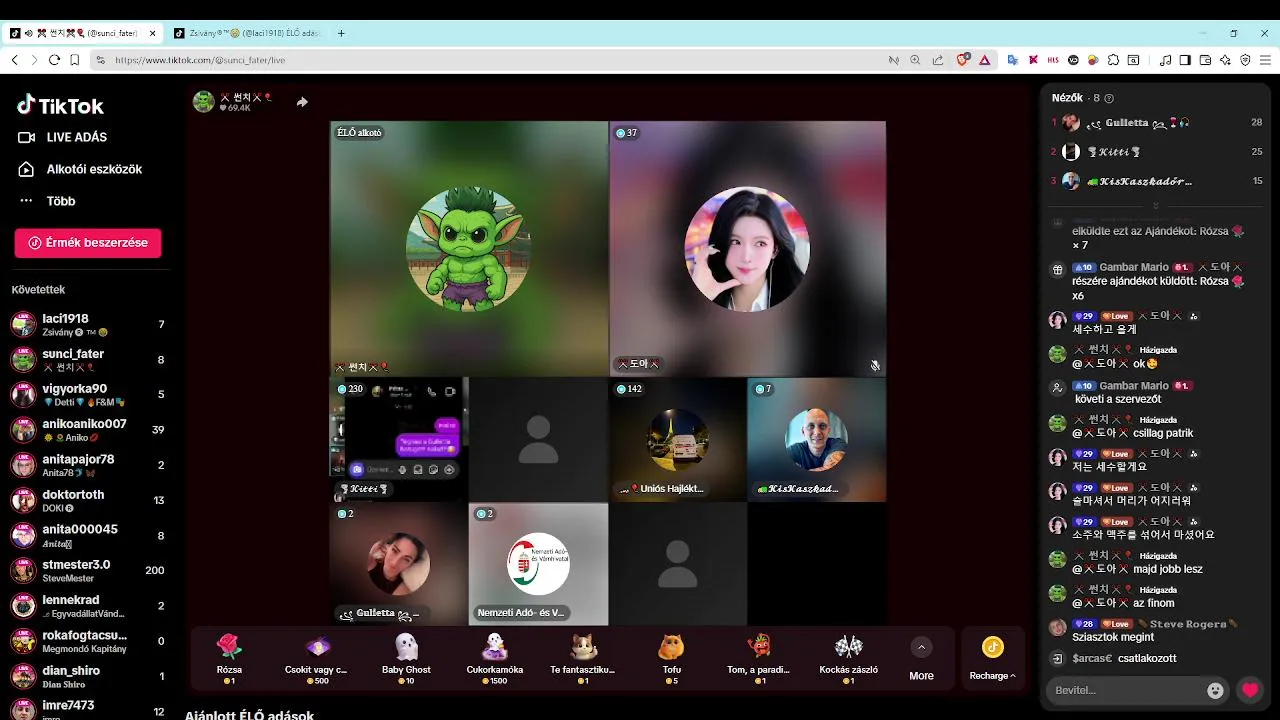Open doktortoth from followed list
The image size is (1280, 720).
point(88,500)
